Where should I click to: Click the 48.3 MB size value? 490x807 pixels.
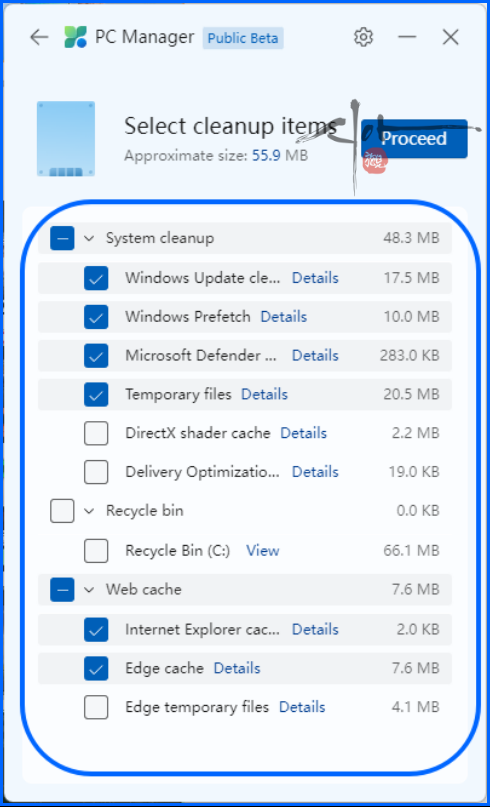click(411, 238)
